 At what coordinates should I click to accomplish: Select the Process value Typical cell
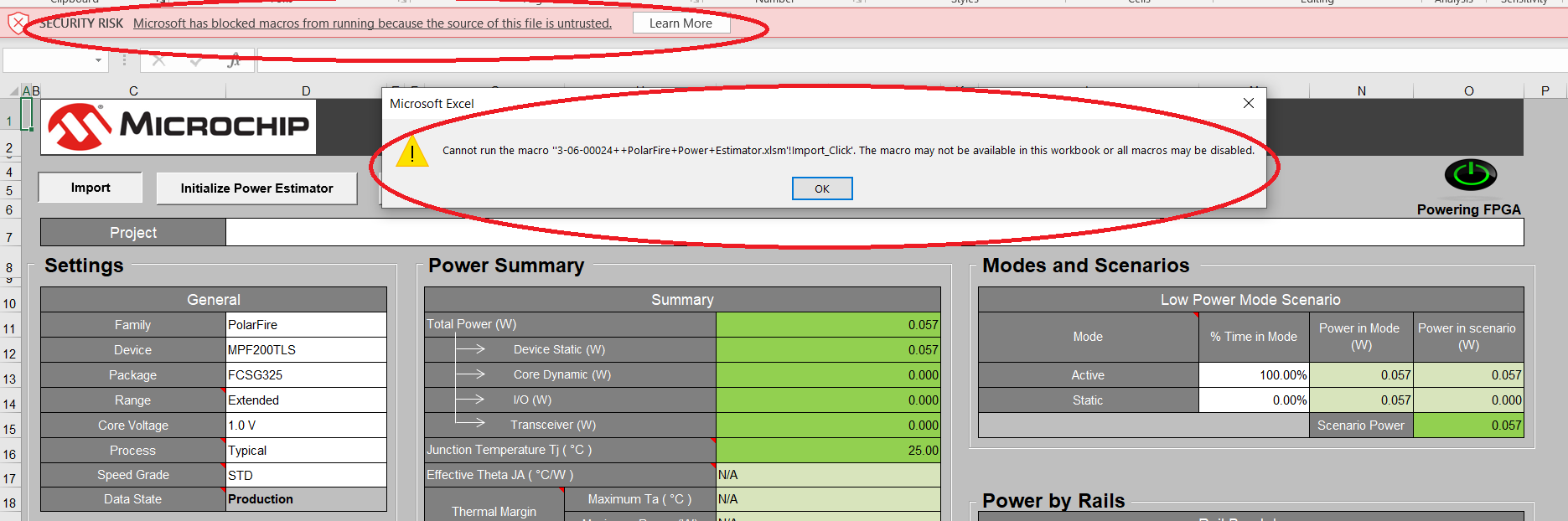306,451
